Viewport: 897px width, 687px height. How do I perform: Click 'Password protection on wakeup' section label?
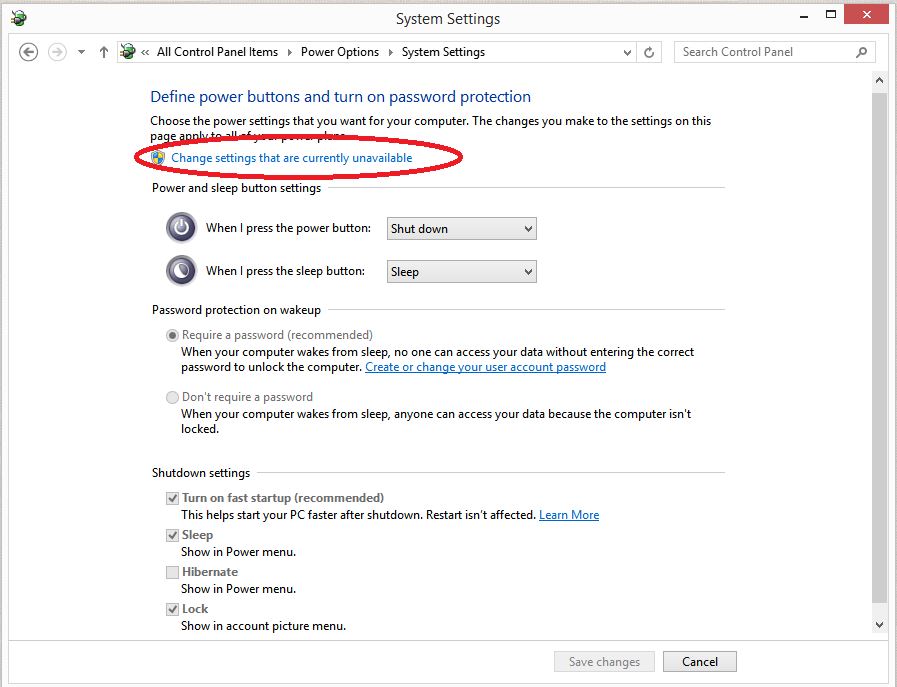tap(236, 310)
